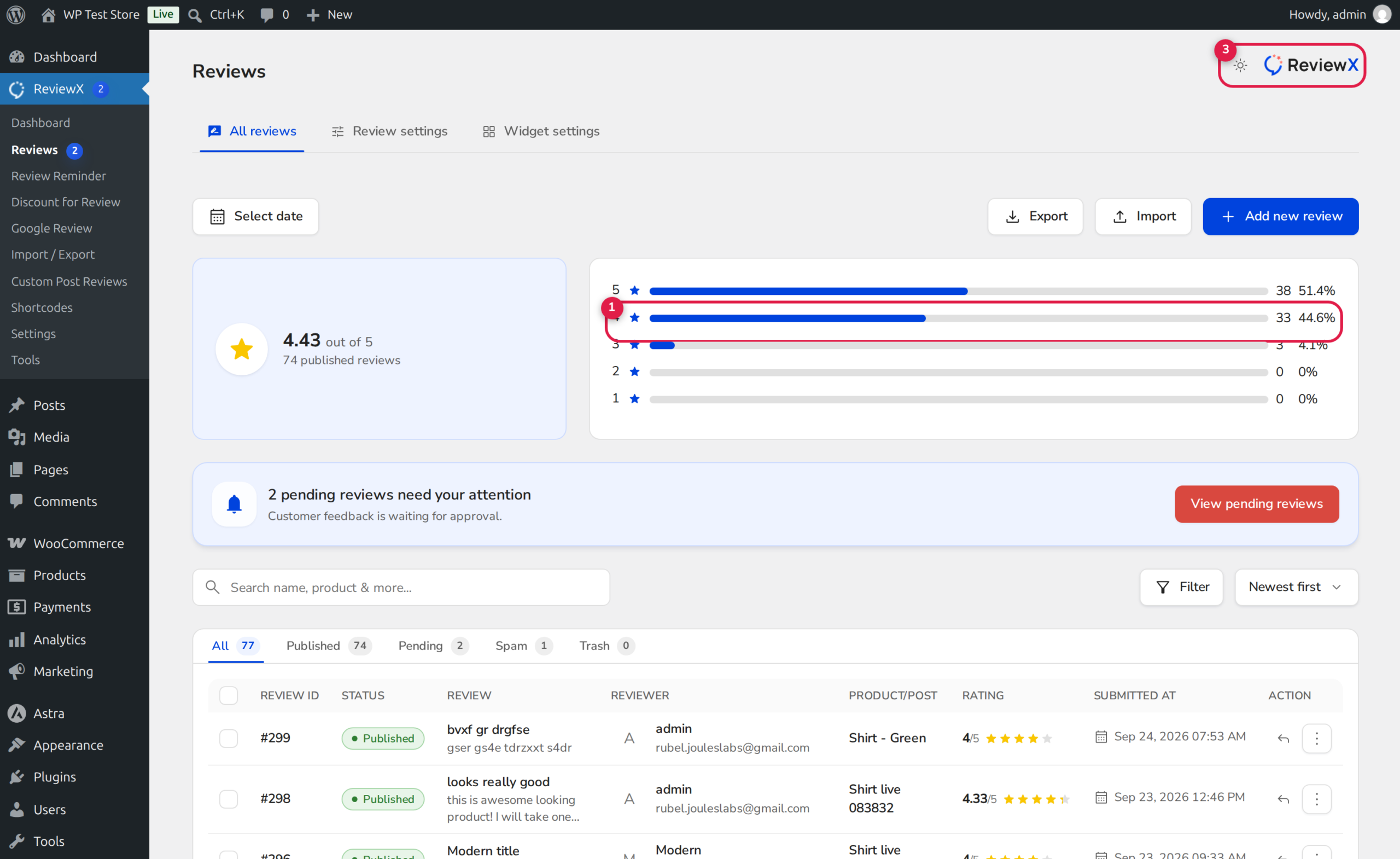Open three-dot action menu for review #299
This screenshot has height=859, width=1400.
tap(1316, 739)
